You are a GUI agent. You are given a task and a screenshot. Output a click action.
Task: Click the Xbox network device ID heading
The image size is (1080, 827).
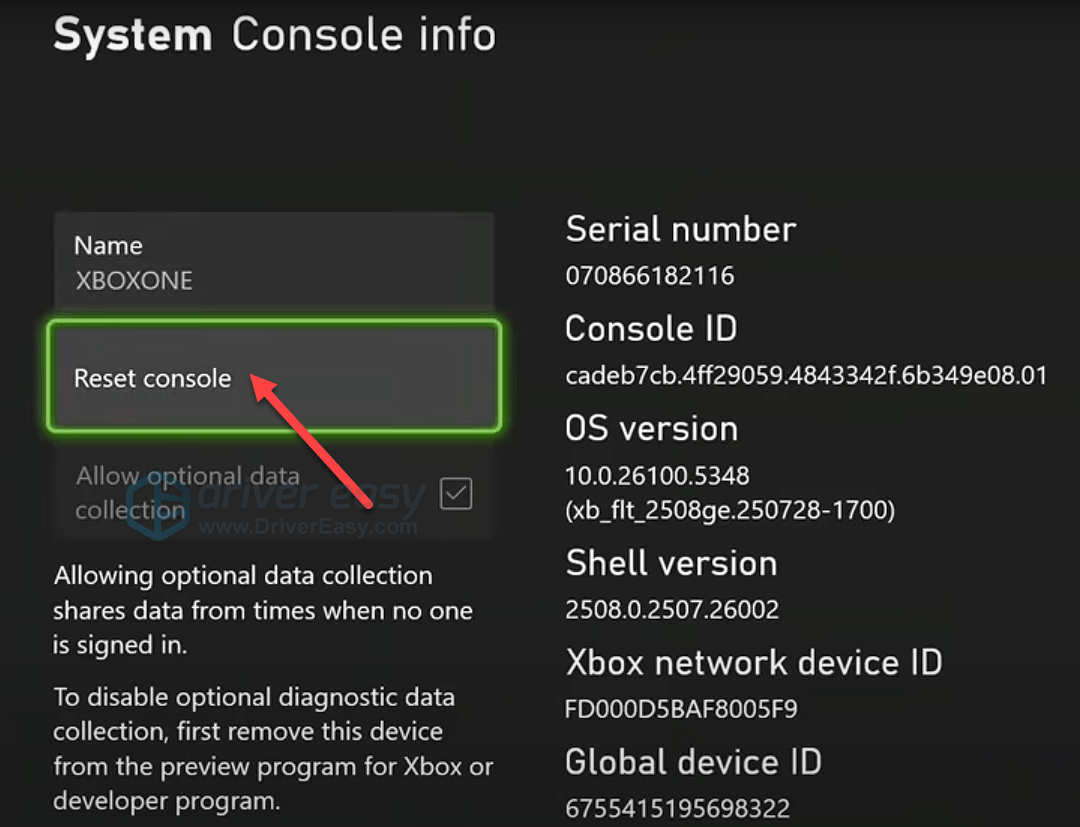tap(753, 662)
